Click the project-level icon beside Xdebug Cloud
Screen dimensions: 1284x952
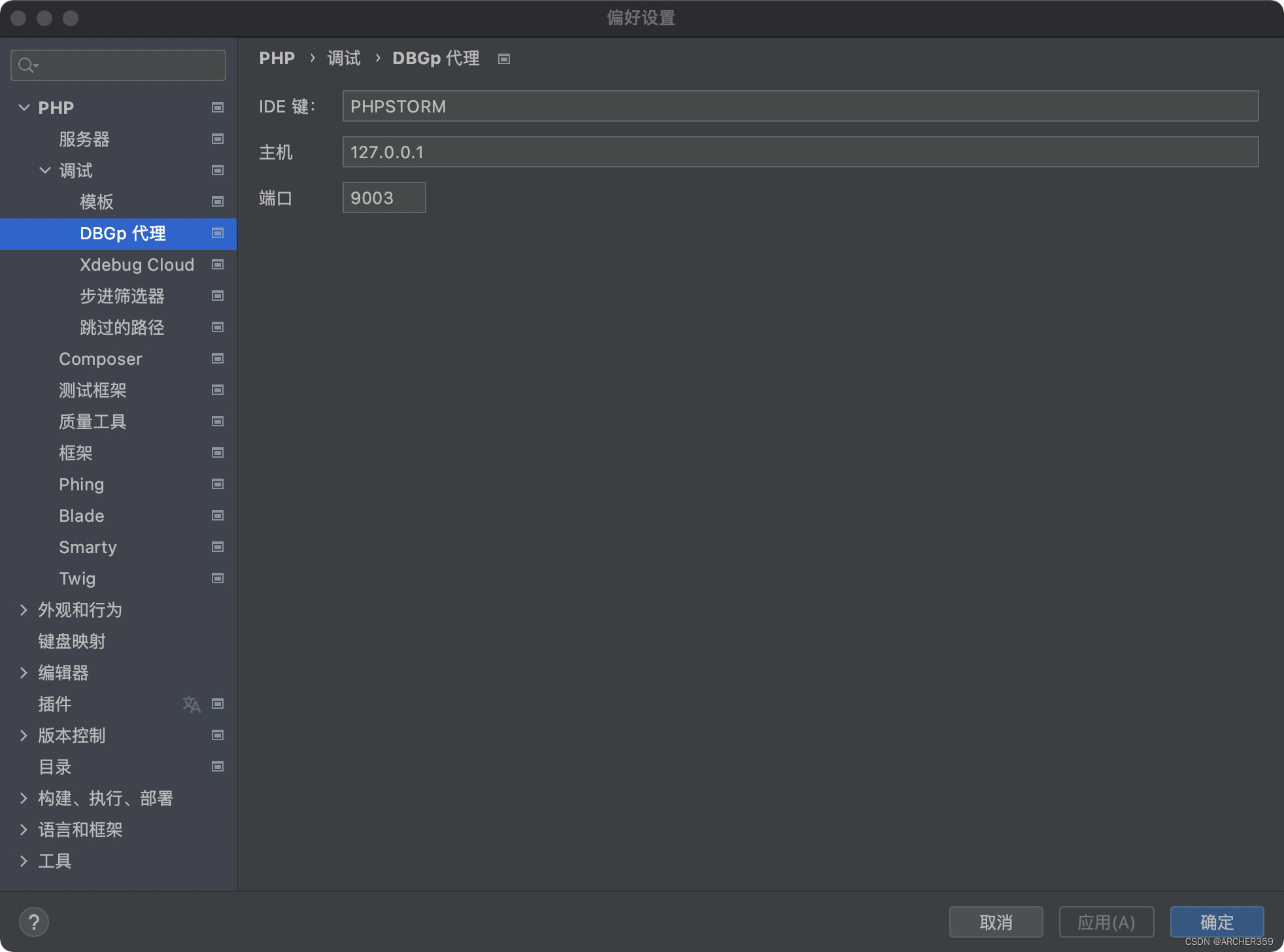(218, 265)
